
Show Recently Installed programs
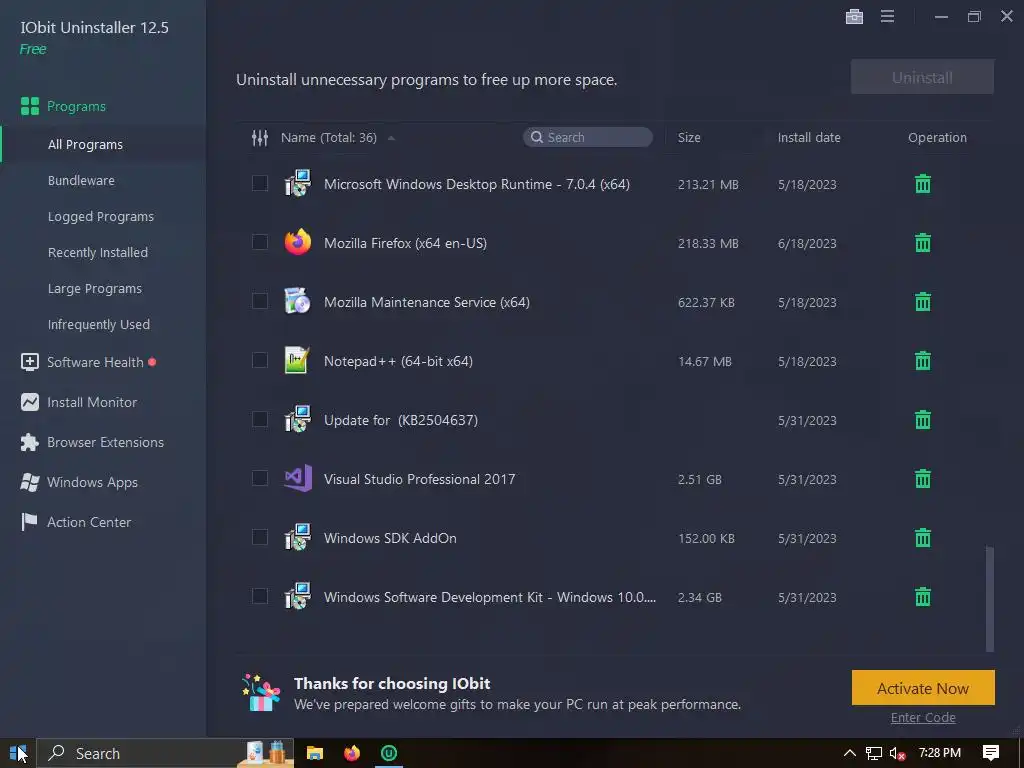(97, 252)
